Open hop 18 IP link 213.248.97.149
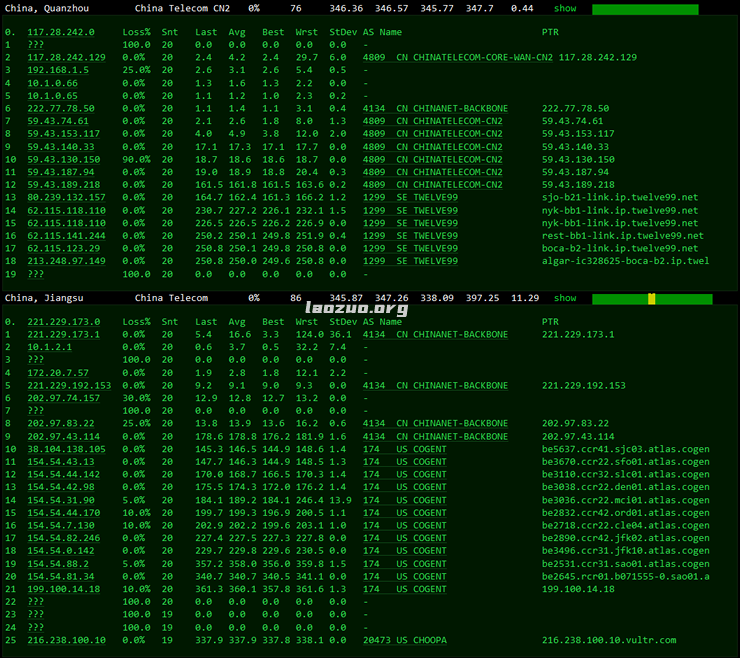 (65, 261)
